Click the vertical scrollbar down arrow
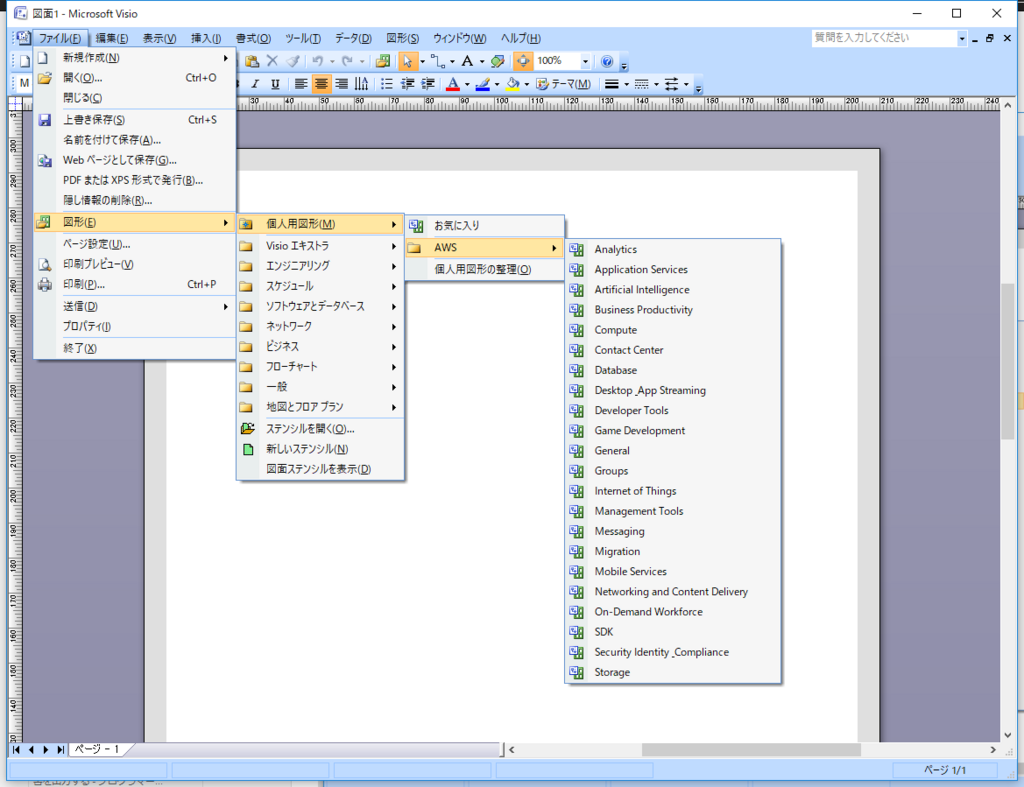 [x=1008, y=735]
